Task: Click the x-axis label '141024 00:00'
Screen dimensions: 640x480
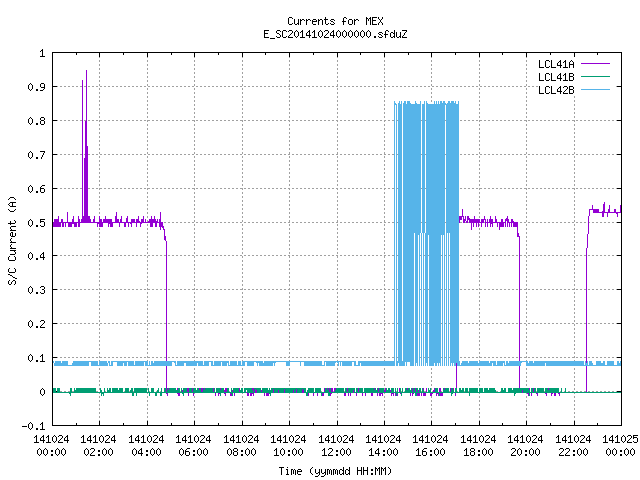Action: (51, 446)
